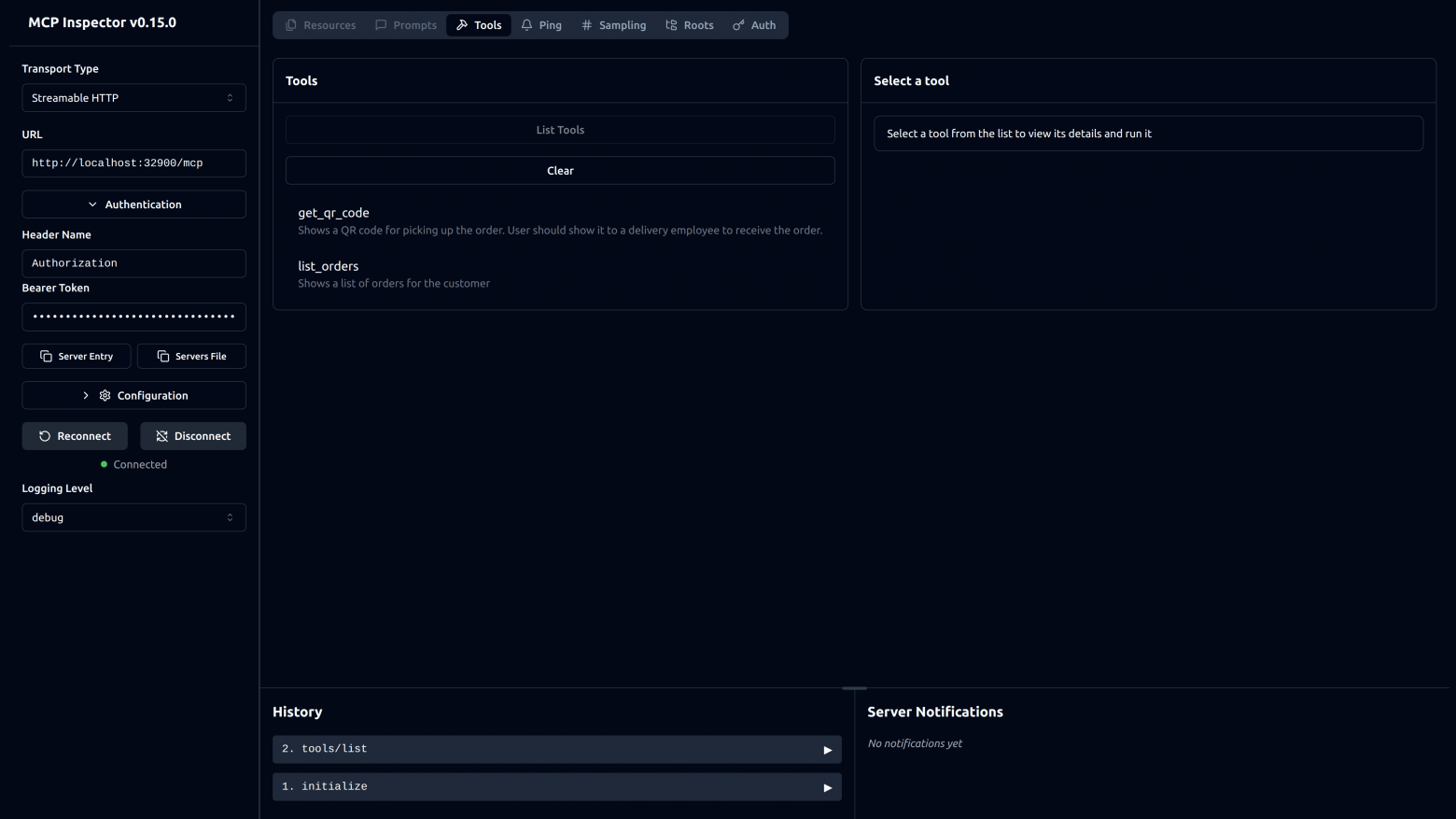The image size is (1456, 819).
Task: Open the Resources tab
Action: pyautogui.click(x=320, y=25)
